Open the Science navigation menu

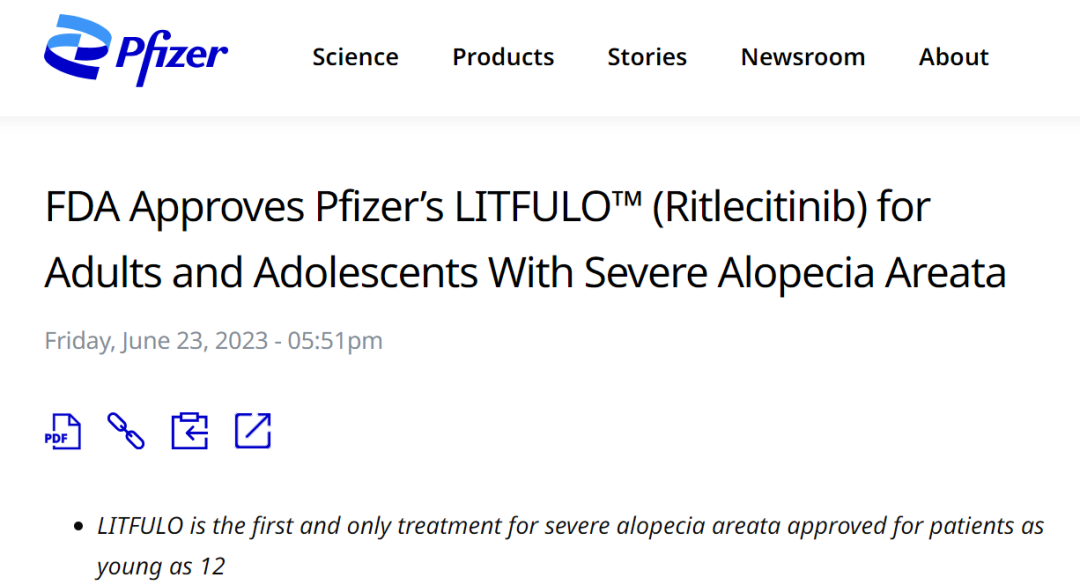click(355, 57)
